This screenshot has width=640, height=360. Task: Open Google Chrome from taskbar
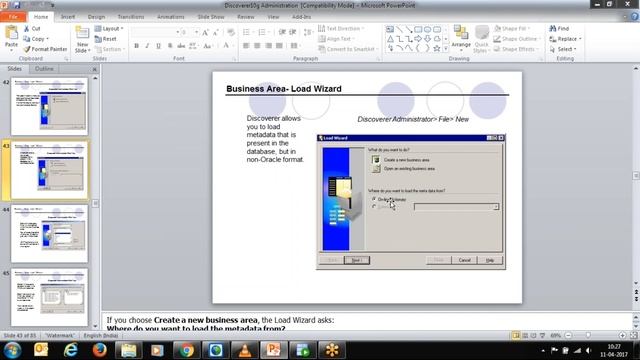point(187,350)
